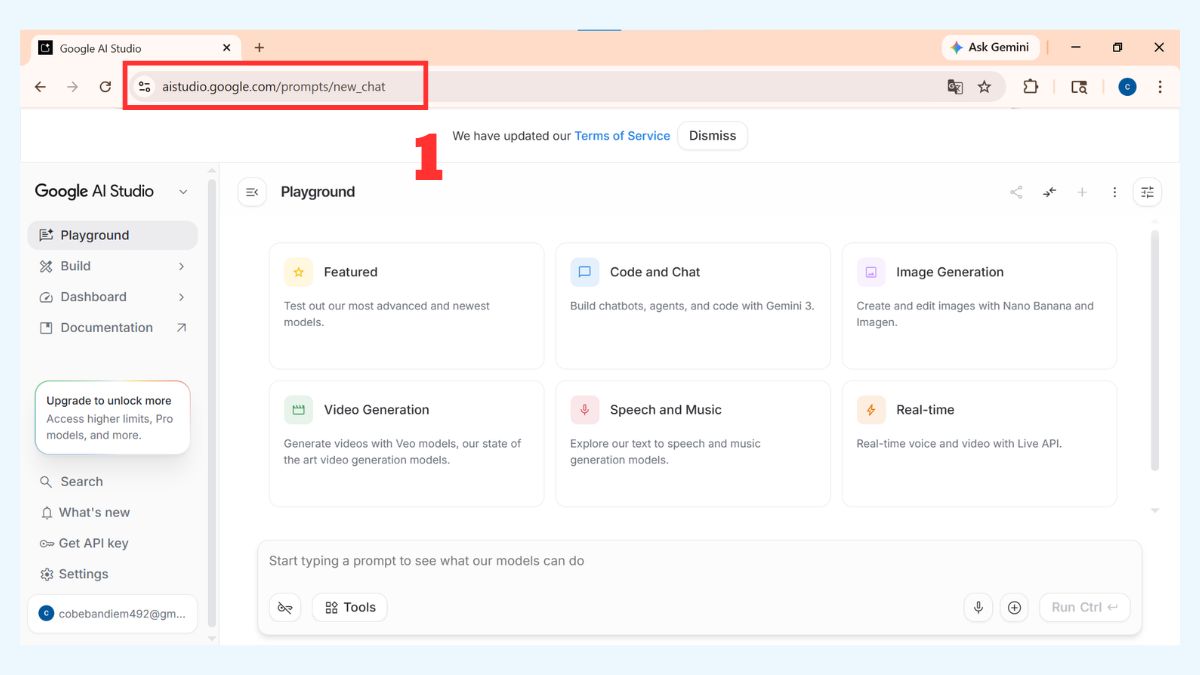Click the circled plus insert icon

pyautogui.click(x=1014, y=607)
